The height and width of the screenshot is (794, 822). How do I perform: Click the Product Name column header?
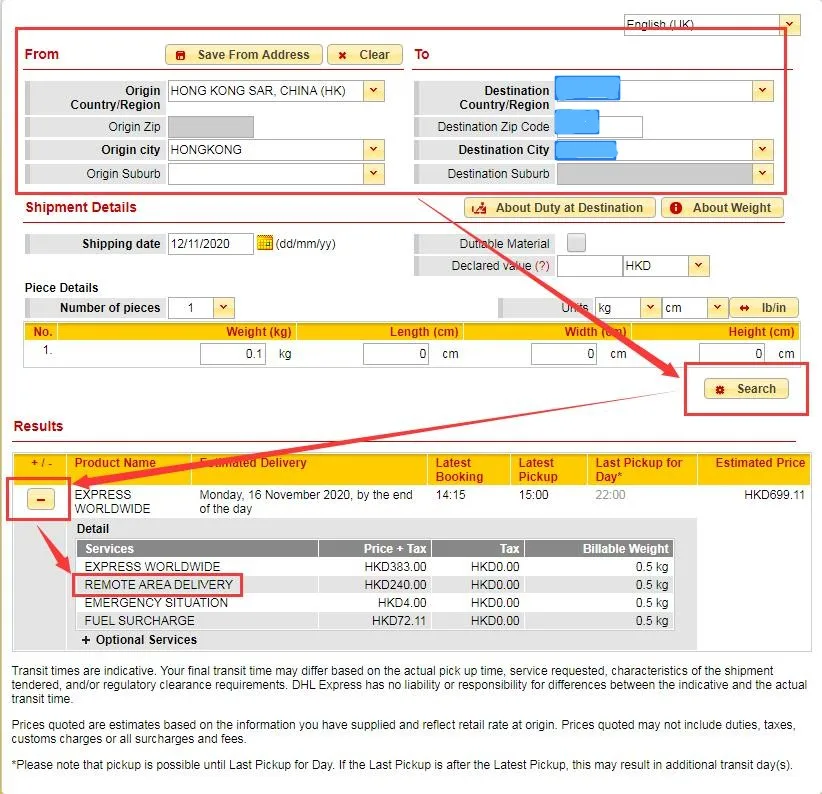115,463
